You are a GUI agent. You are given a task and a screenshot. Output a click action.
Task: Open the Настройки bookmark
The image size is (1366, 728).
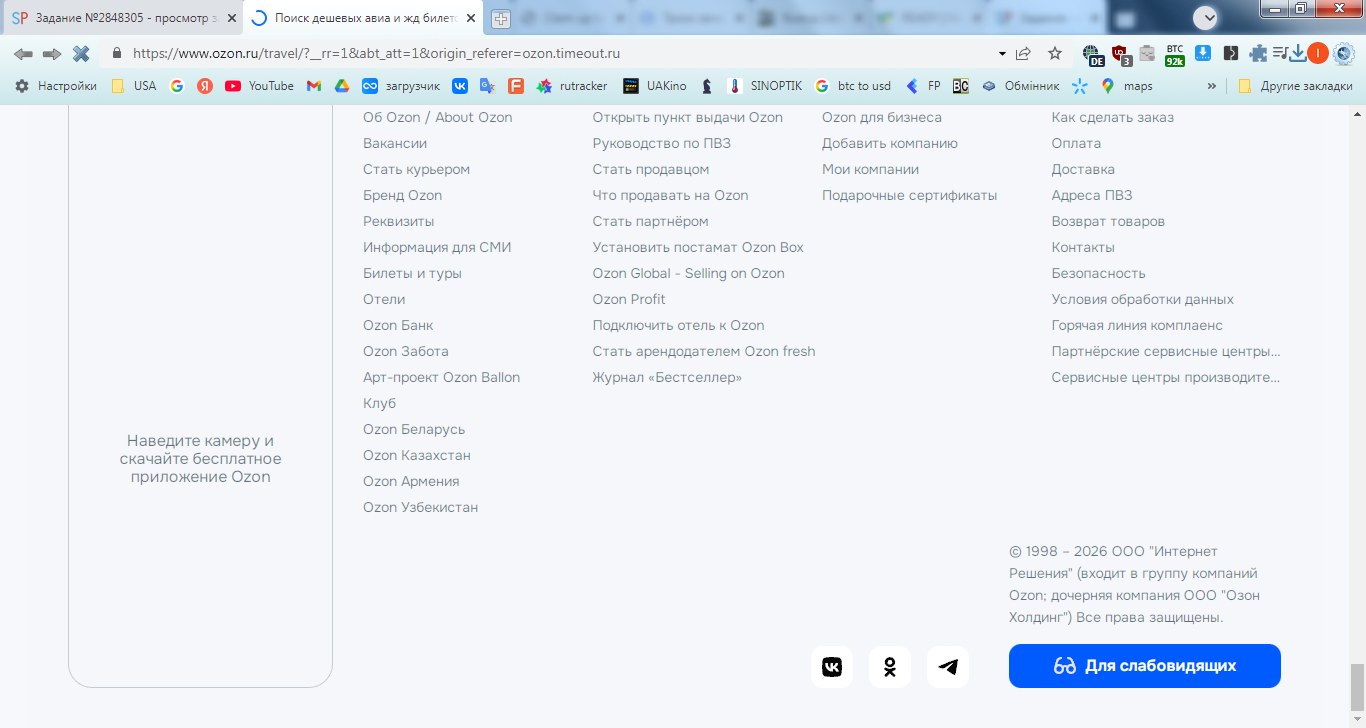[x=56, y=86]
